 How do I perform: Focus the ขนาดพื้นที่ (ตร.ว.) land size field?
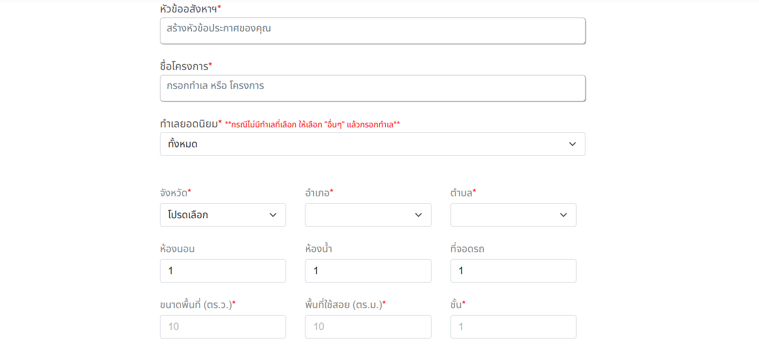click(x=223, y=327)
